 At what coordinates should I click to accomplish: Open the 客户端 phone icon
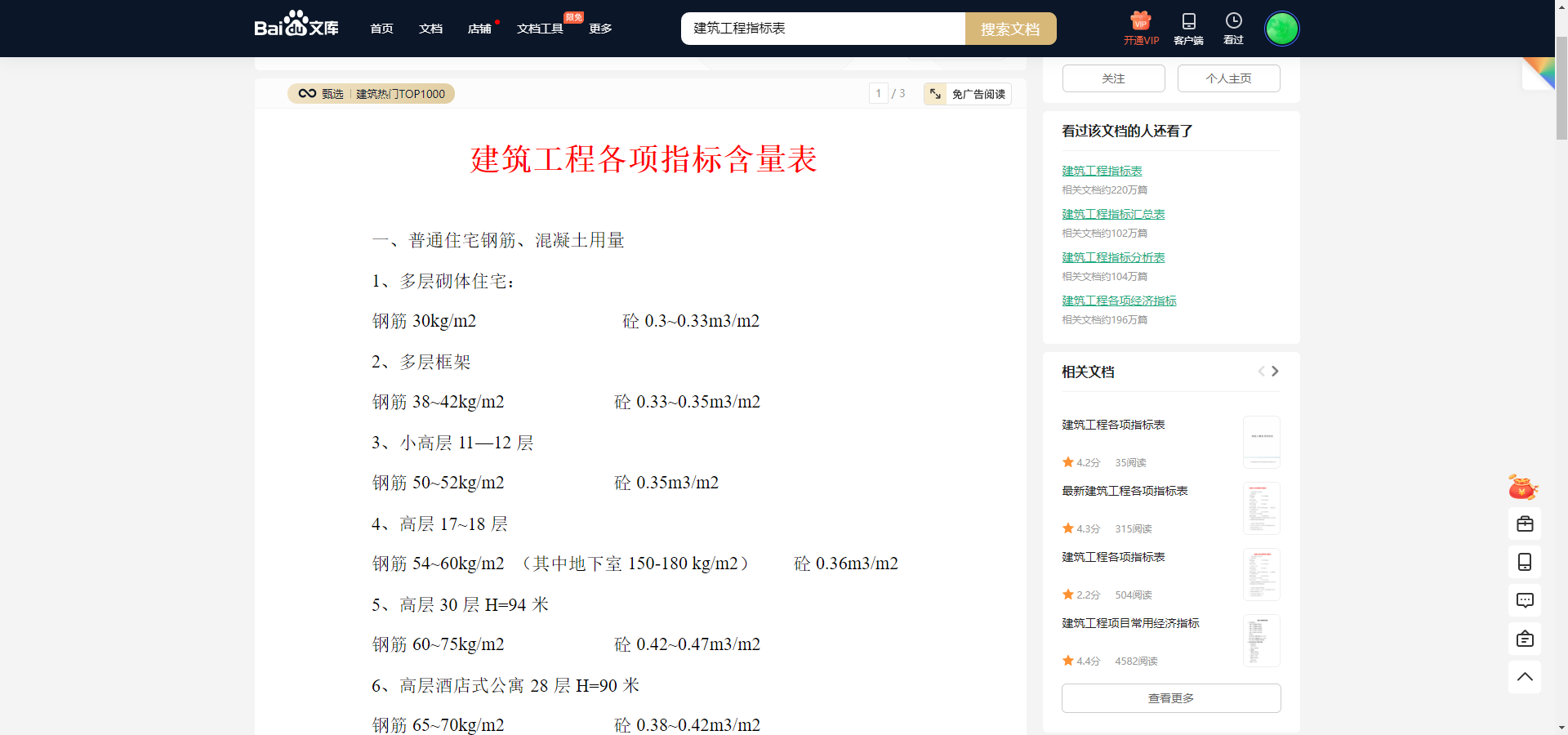(x=1189, y=21)
